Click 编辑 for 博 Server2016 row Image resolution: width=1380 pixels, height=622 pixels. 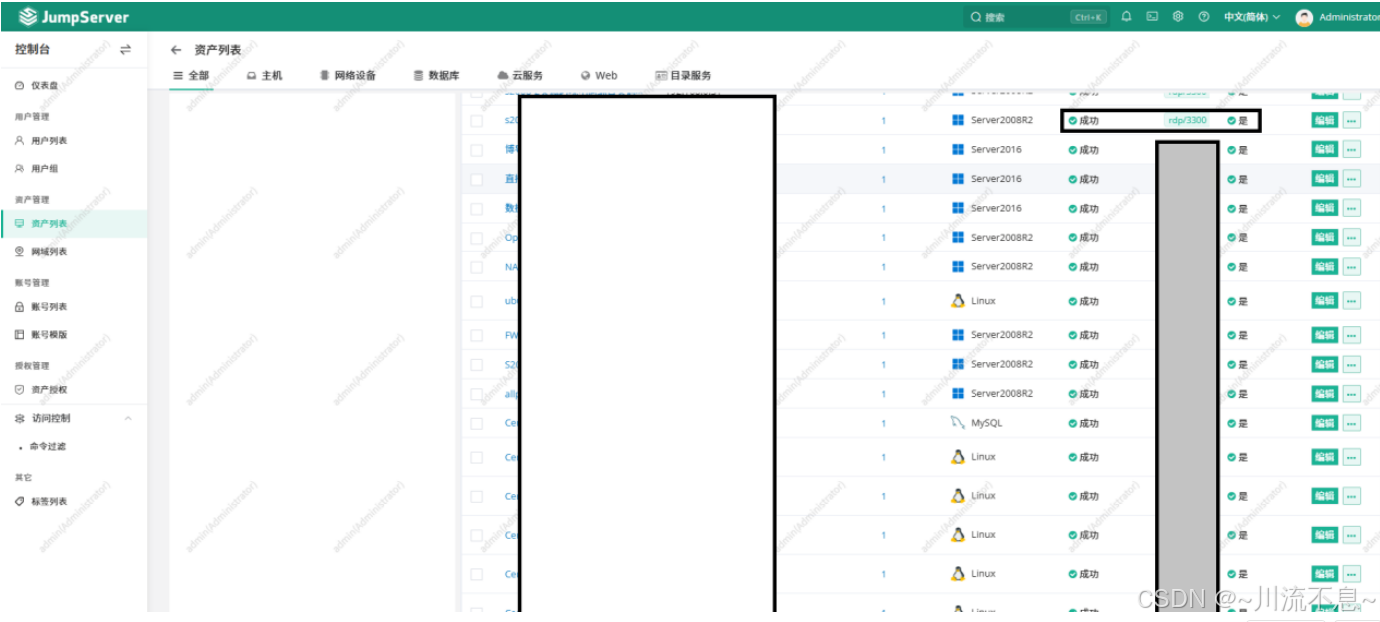[x=1324, y=150]
